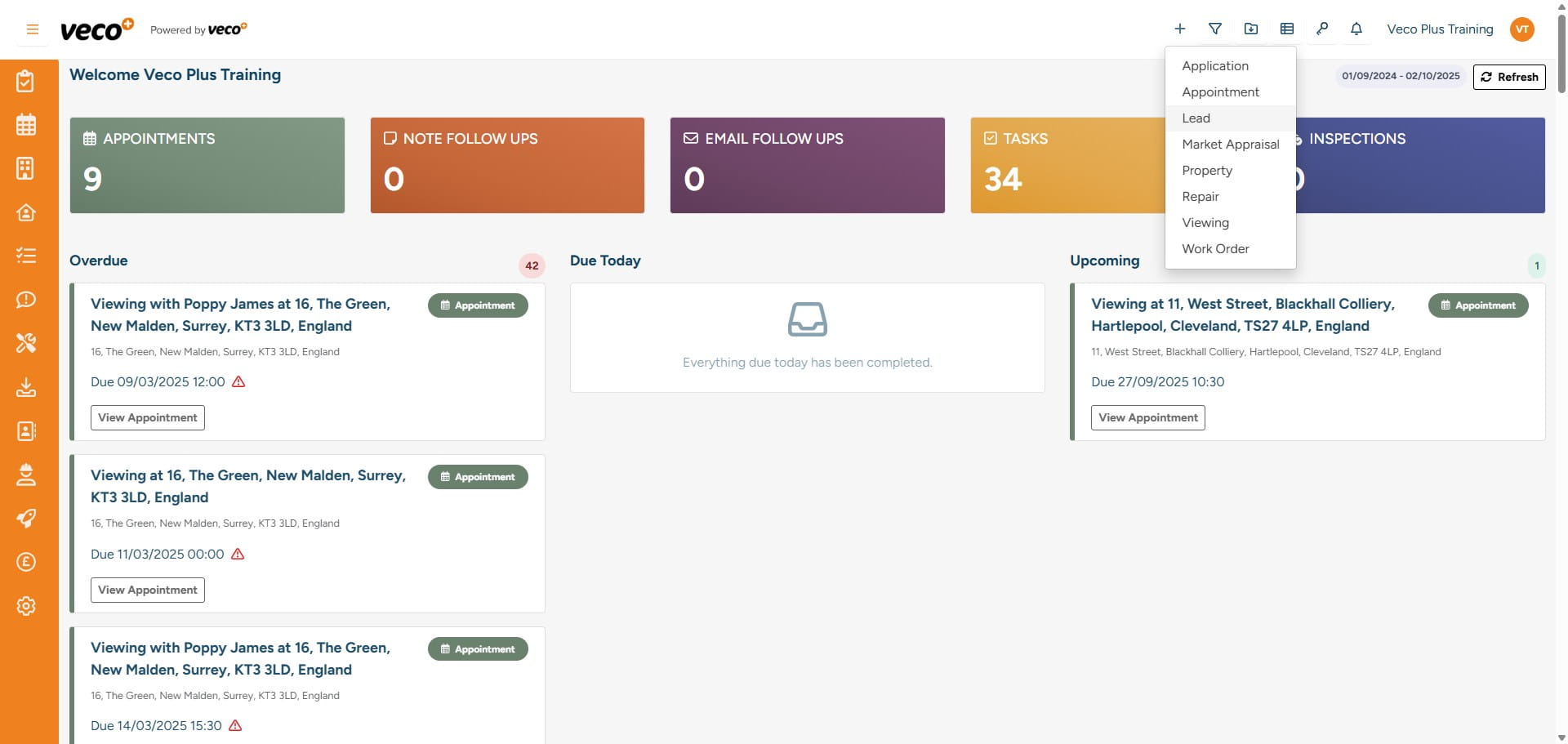Open the wrench and screwdriver repairs icon
This screenshot has height=744, width=1568.
26,343
